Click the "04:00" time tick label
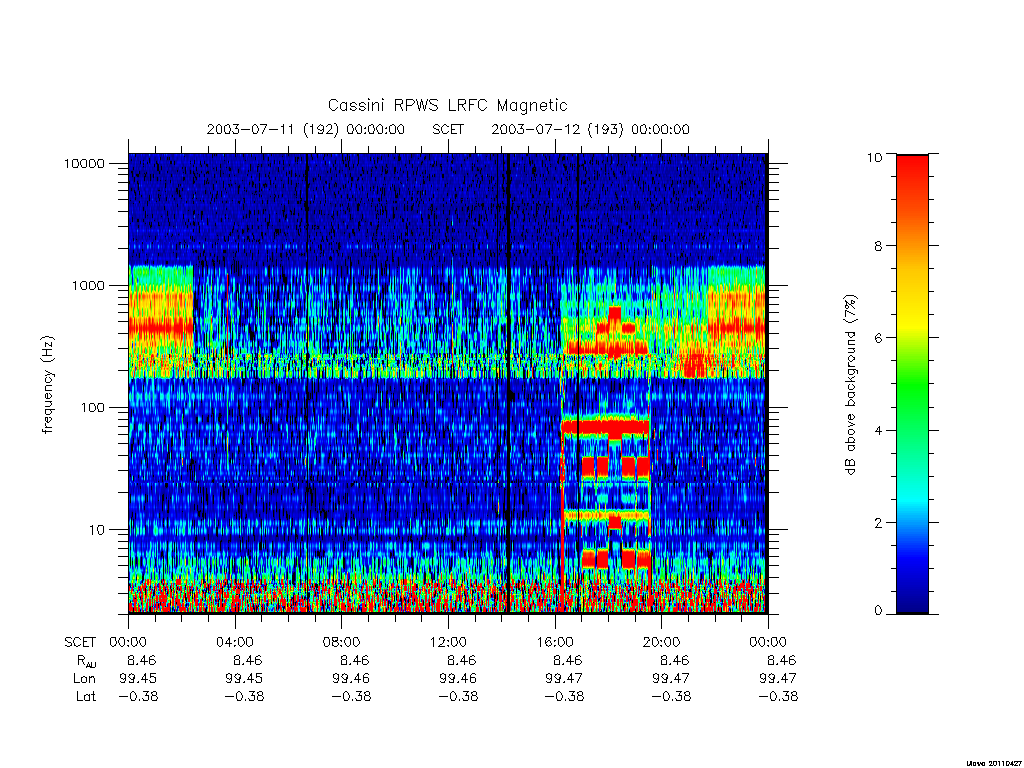Viewport: 1024px width, 768px height. point(234,642)
